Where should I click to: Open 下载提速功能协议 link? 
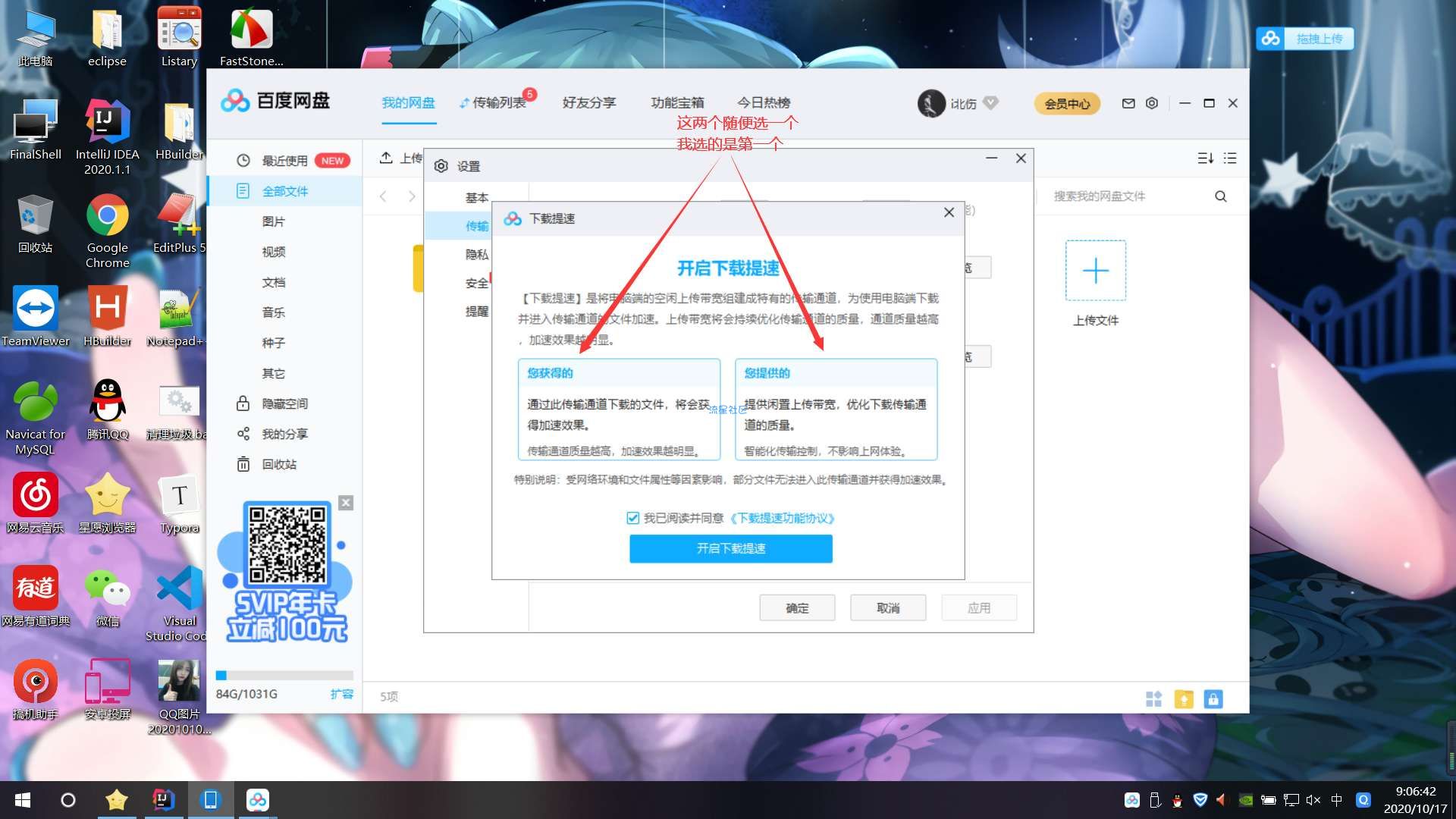[782, 518]
